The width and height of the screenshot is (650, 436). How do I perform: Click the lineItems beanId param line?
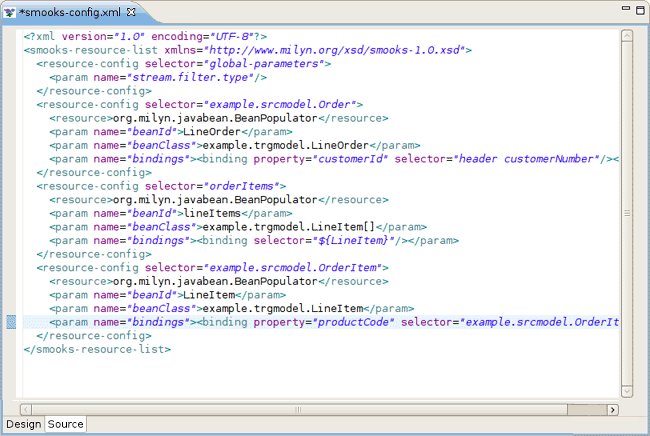(x=171, y=213)
